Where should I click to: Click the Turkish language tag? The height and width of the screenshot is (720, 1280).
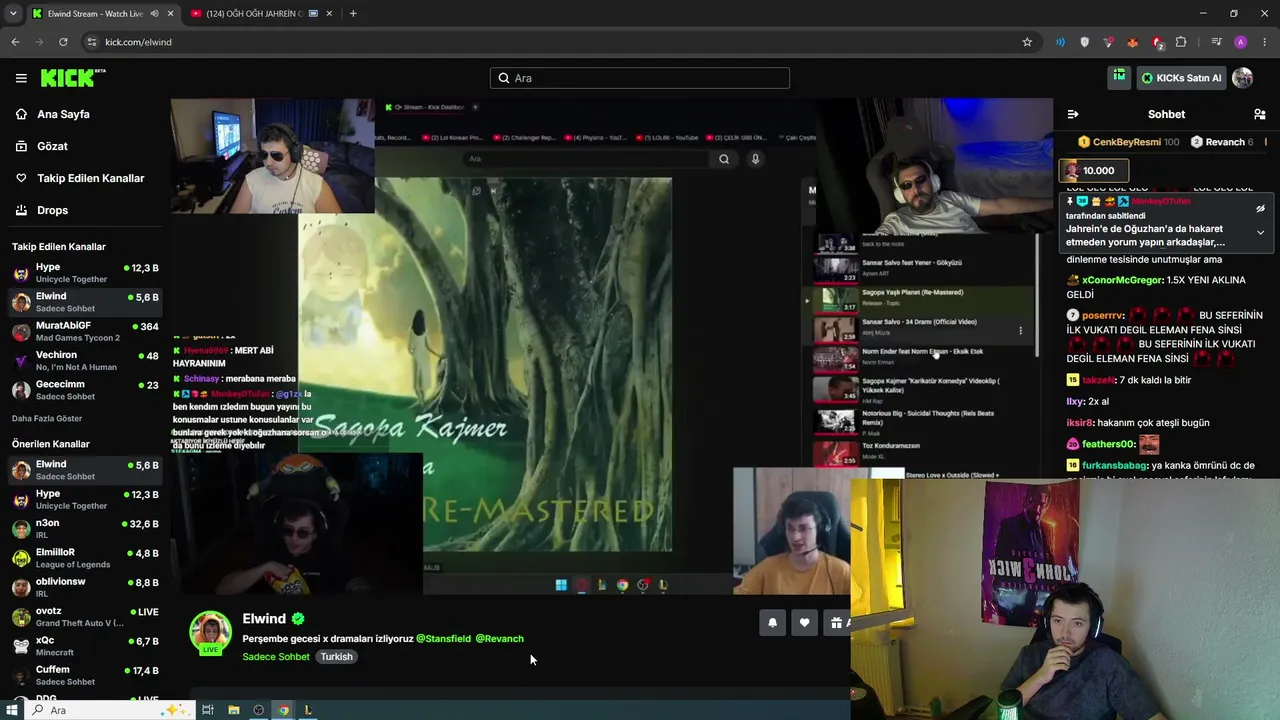pos(336,657)
